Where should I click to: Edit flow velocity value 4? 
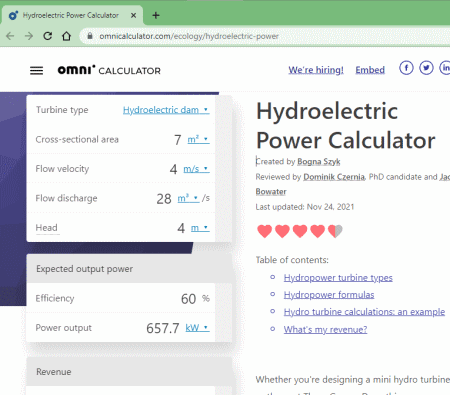pyautogui.click(x=173, y=169)
